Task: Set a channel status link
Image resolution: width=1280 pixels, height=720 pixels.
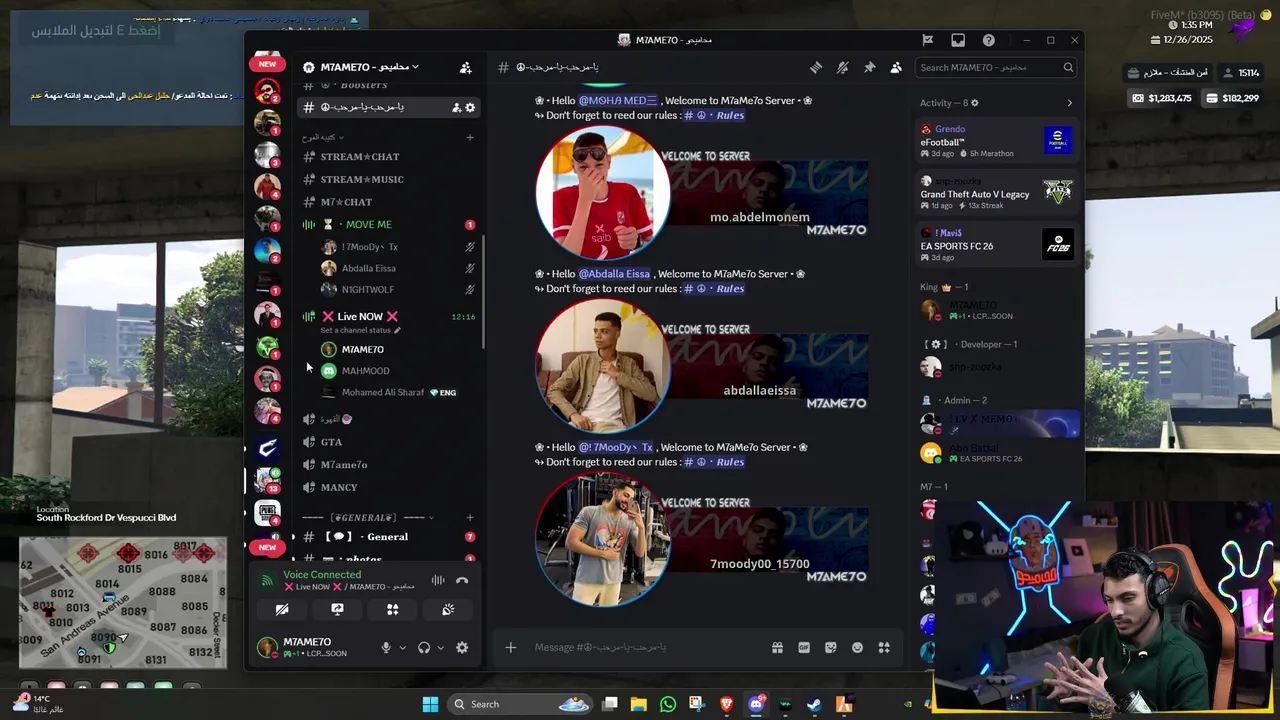Action: [360, 330]
